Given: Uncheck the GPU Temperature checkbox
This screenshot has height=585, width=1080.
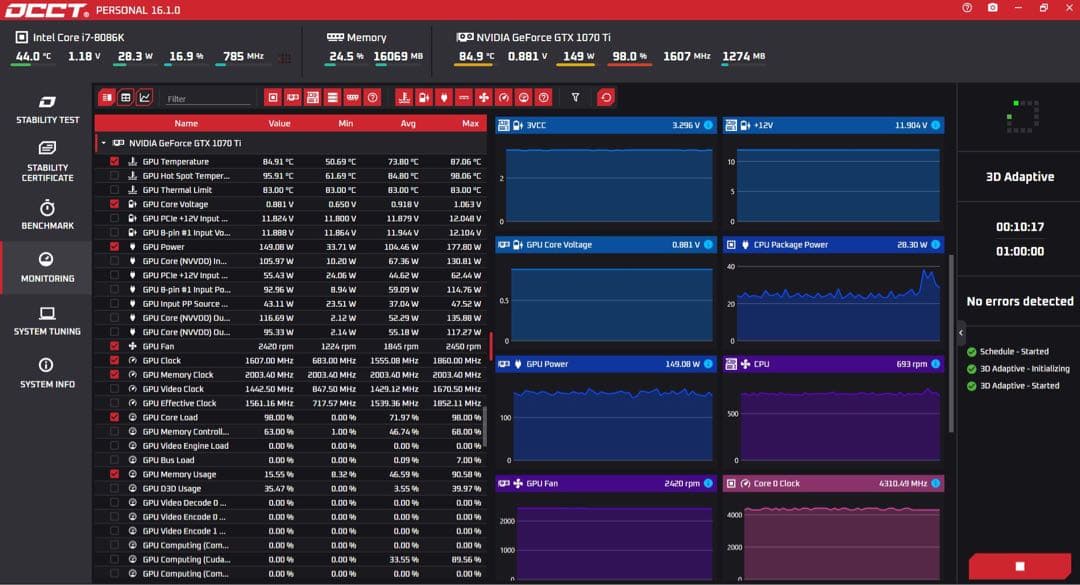Looking at the screenshot, I should (114, 161).
